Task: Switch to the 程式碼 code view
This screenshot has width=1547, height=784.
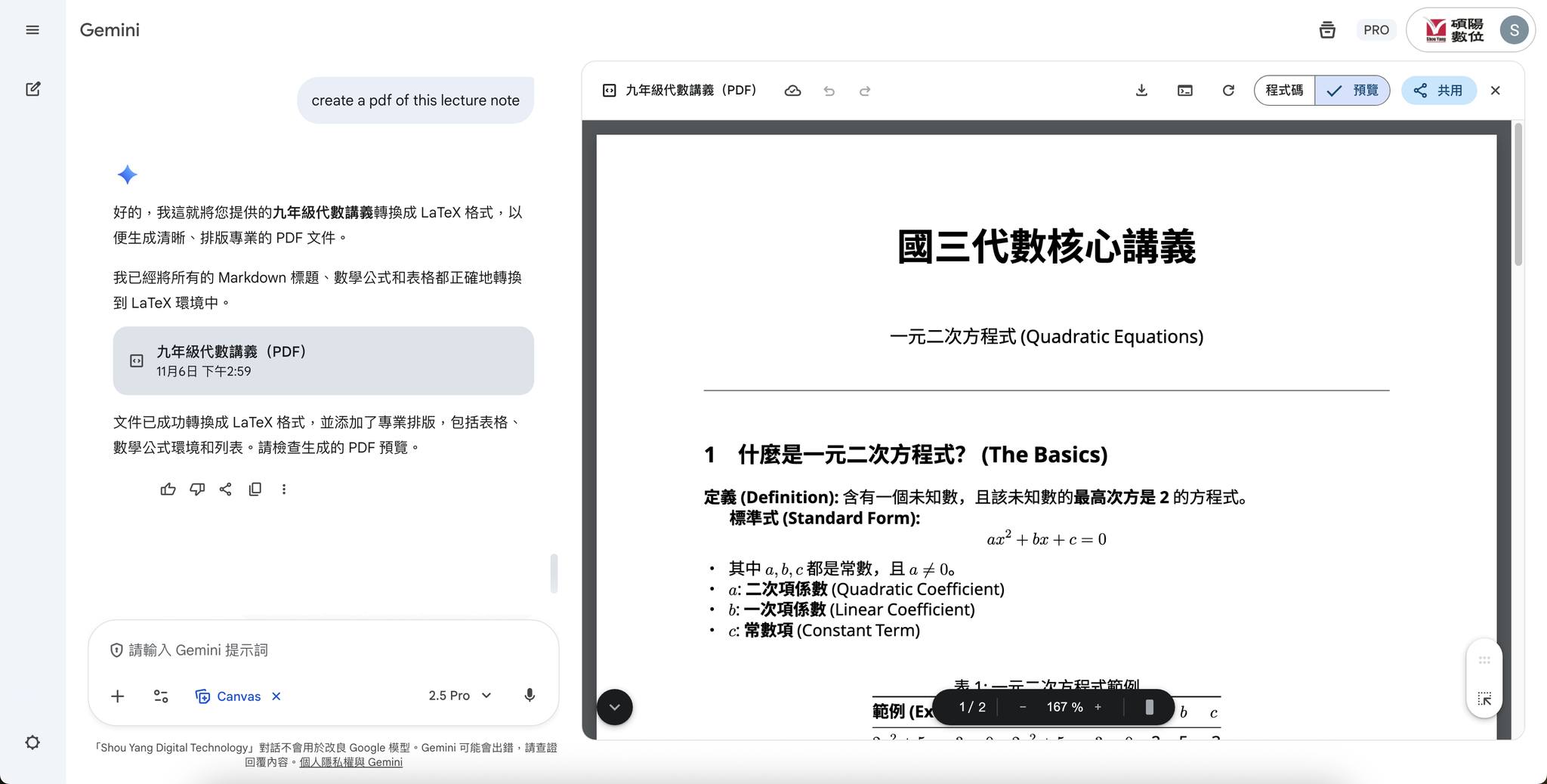Action: 1284,91
